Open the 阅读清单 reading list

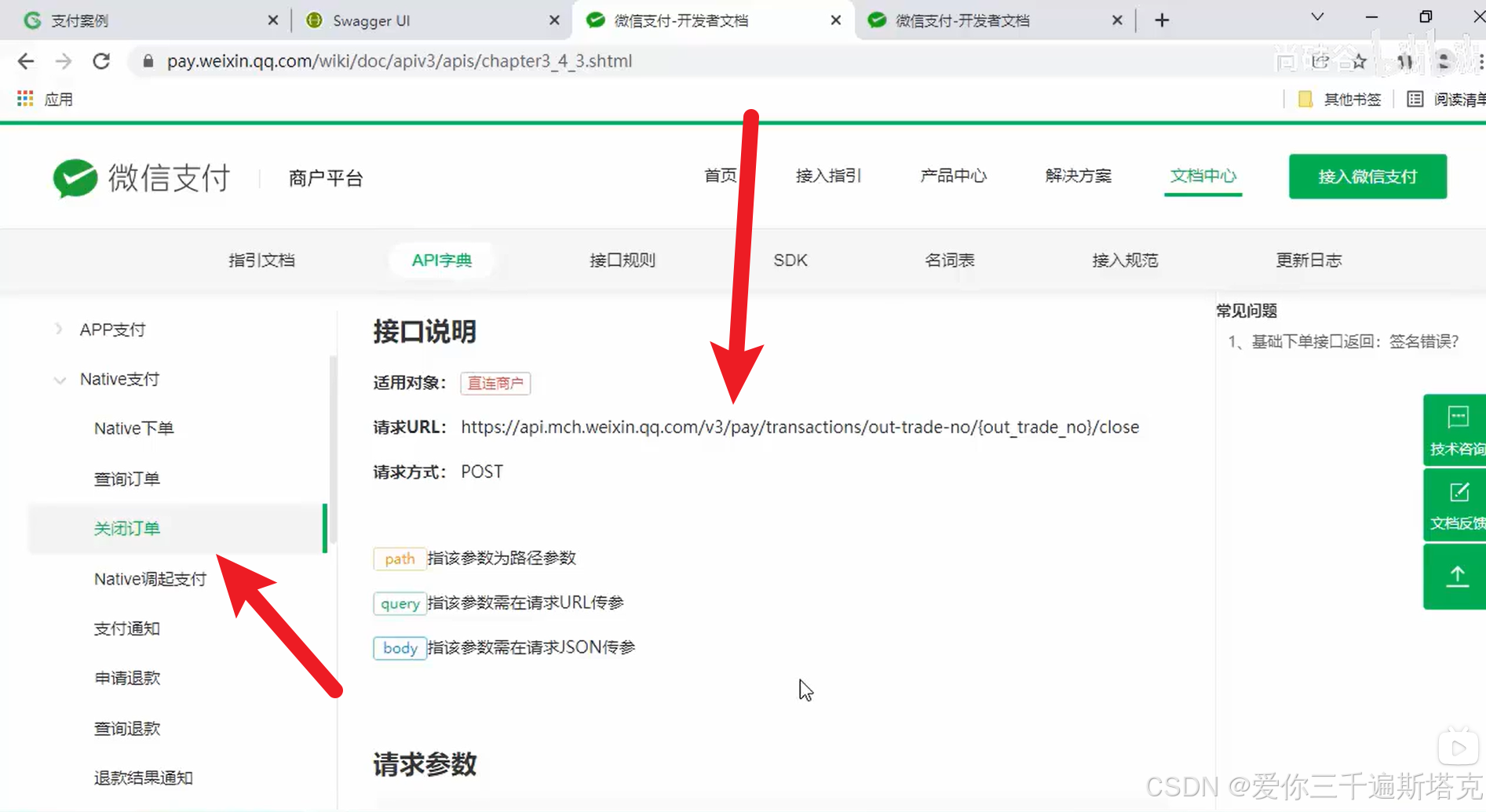click(x=1446, y=99)
